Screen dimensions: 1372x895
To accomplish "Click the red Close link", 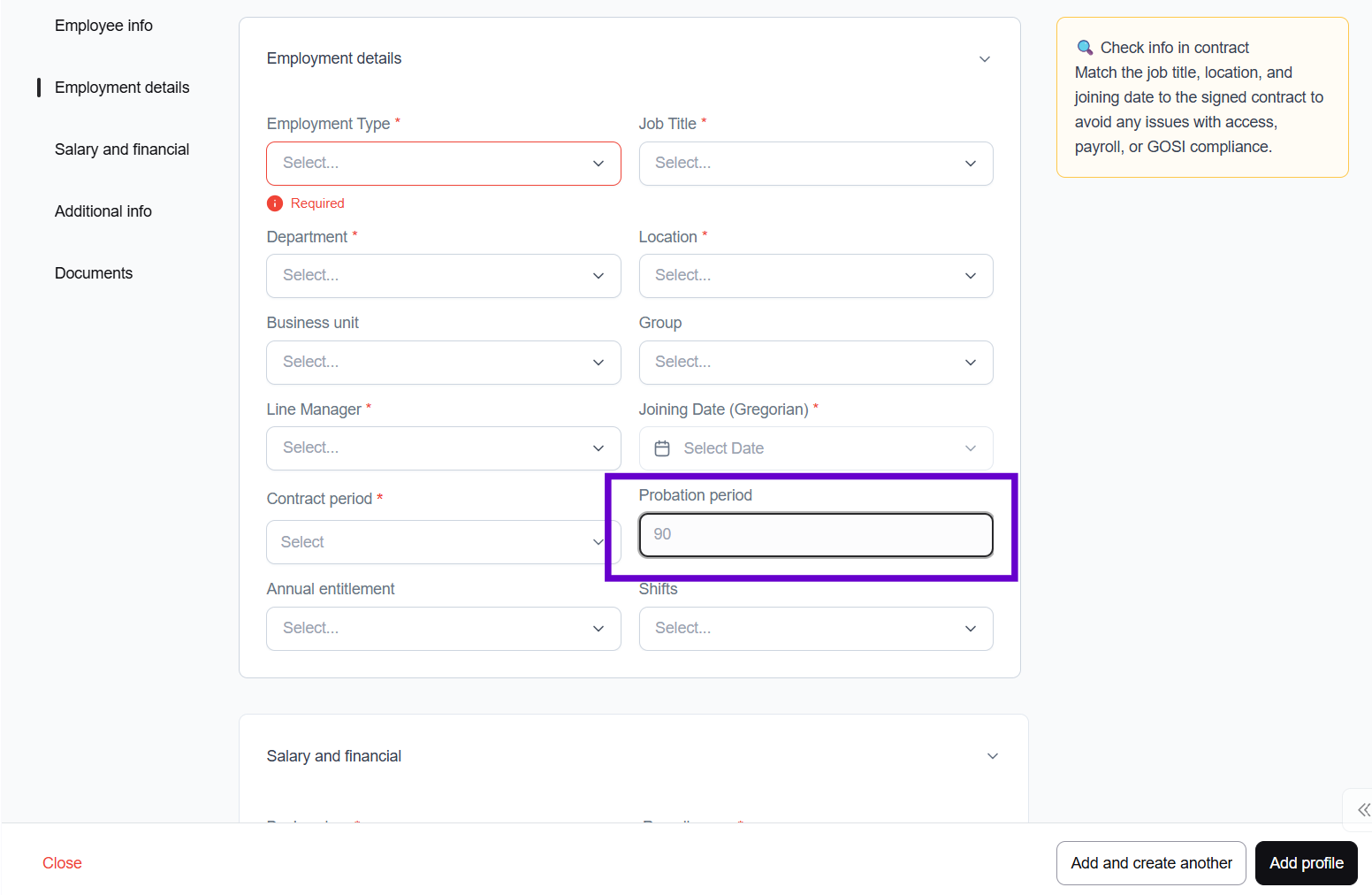I will point(62,863).
